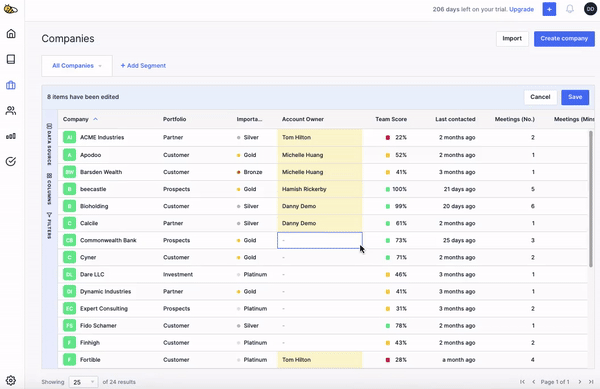
Task: Click the Importance column header
Action: (249, 119)
